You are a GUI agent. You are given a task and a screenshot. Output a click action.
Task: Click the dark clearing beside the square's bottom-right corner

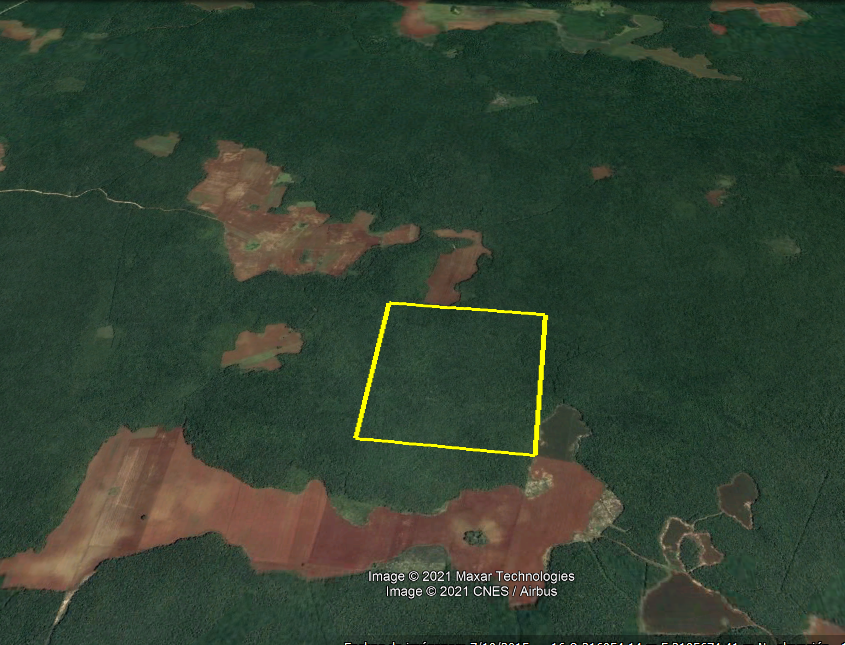click(x=562, y=433)
